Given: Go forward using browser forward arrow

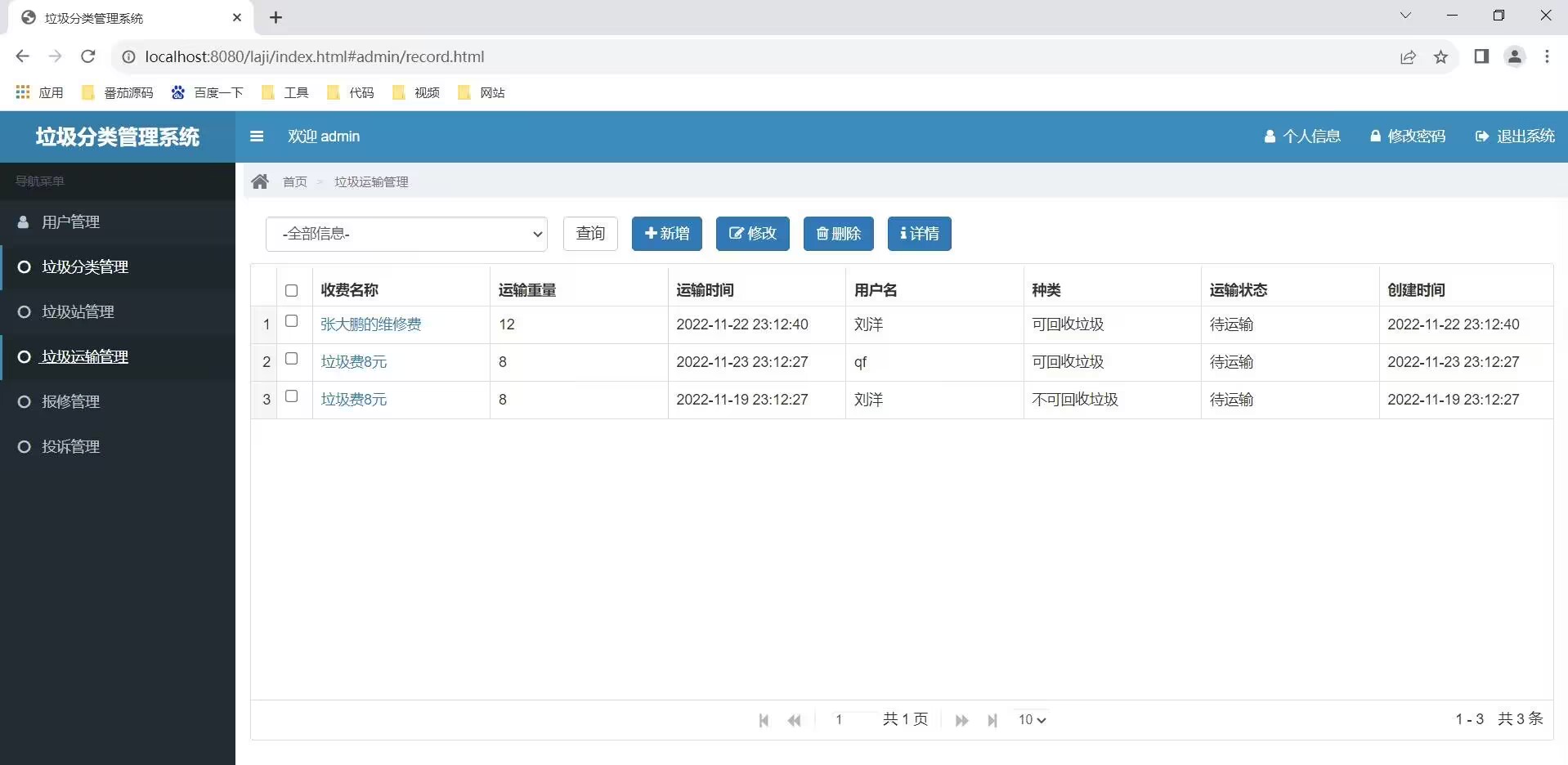Looking at the screenshot, I should point(55,56).
